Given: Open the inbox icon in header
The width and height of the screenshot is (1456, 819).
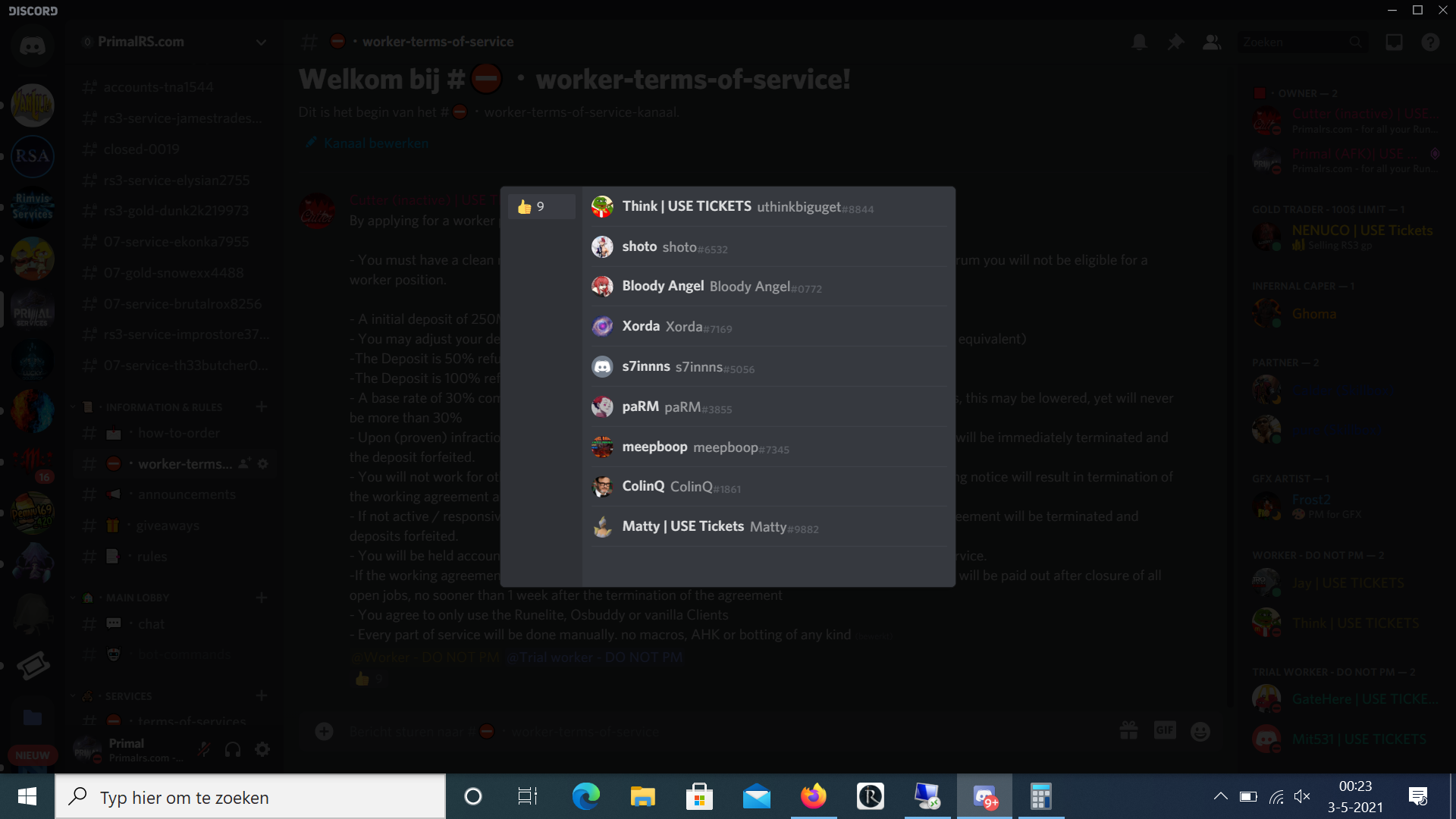Looking at the screenshot, I should point(1394,42).
